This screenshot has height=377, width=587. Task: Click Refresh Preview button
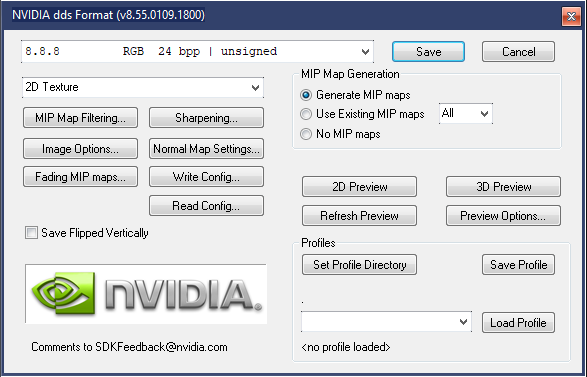point(359,216)
